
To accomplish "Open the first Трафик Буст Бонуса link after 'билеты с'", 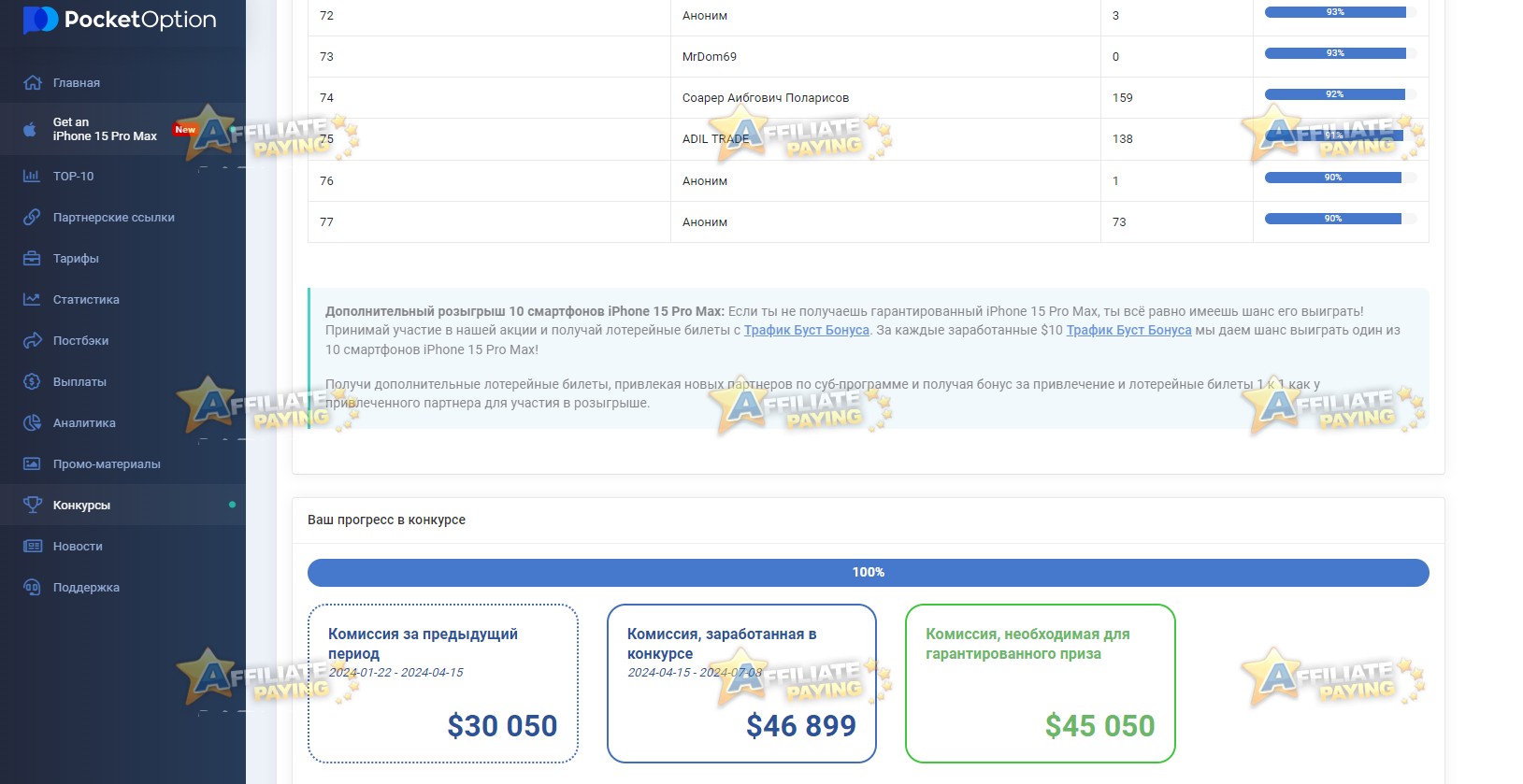I will (807, 330).
